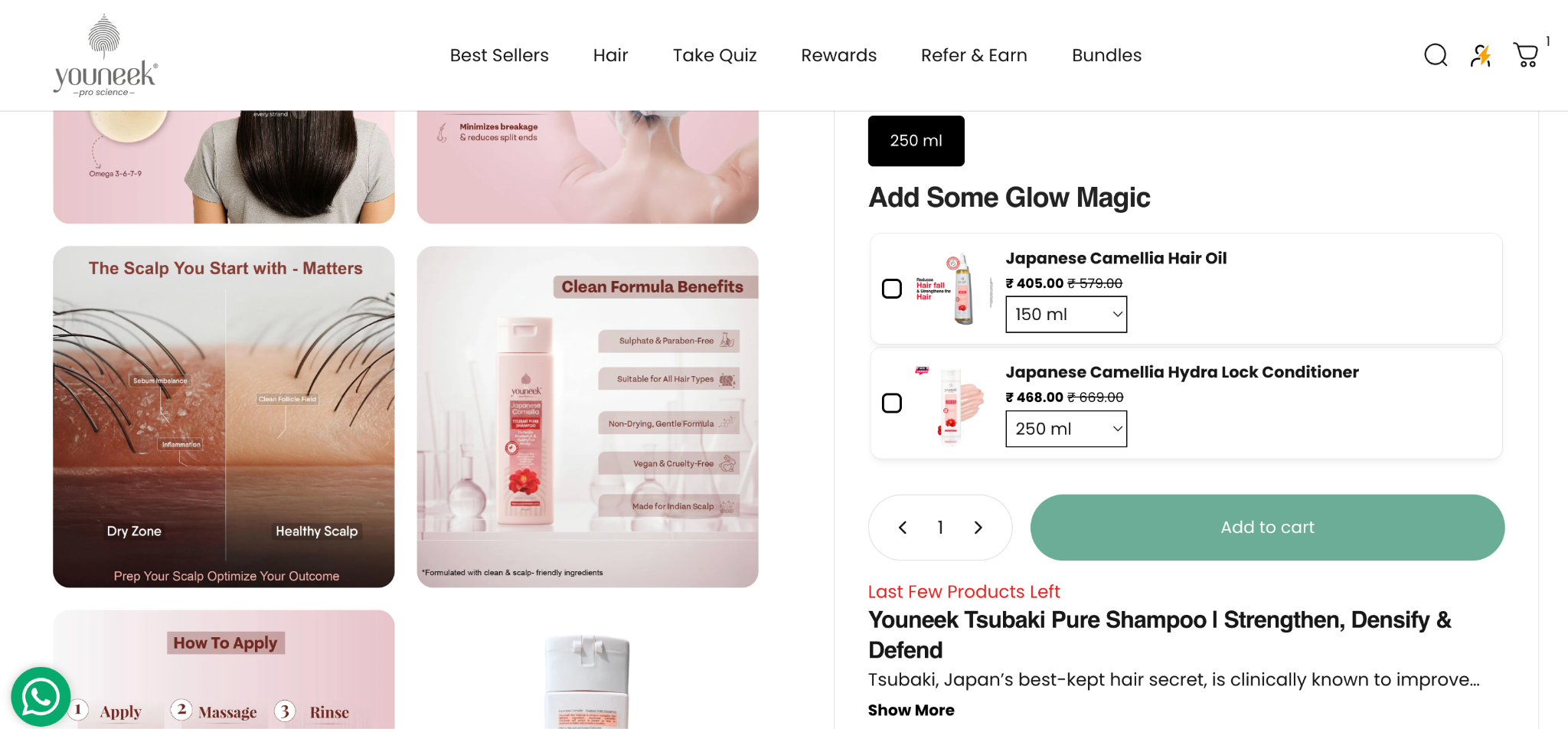Decrease quantity with left arrow
The image size is (1568, 729).
point(903,528)
